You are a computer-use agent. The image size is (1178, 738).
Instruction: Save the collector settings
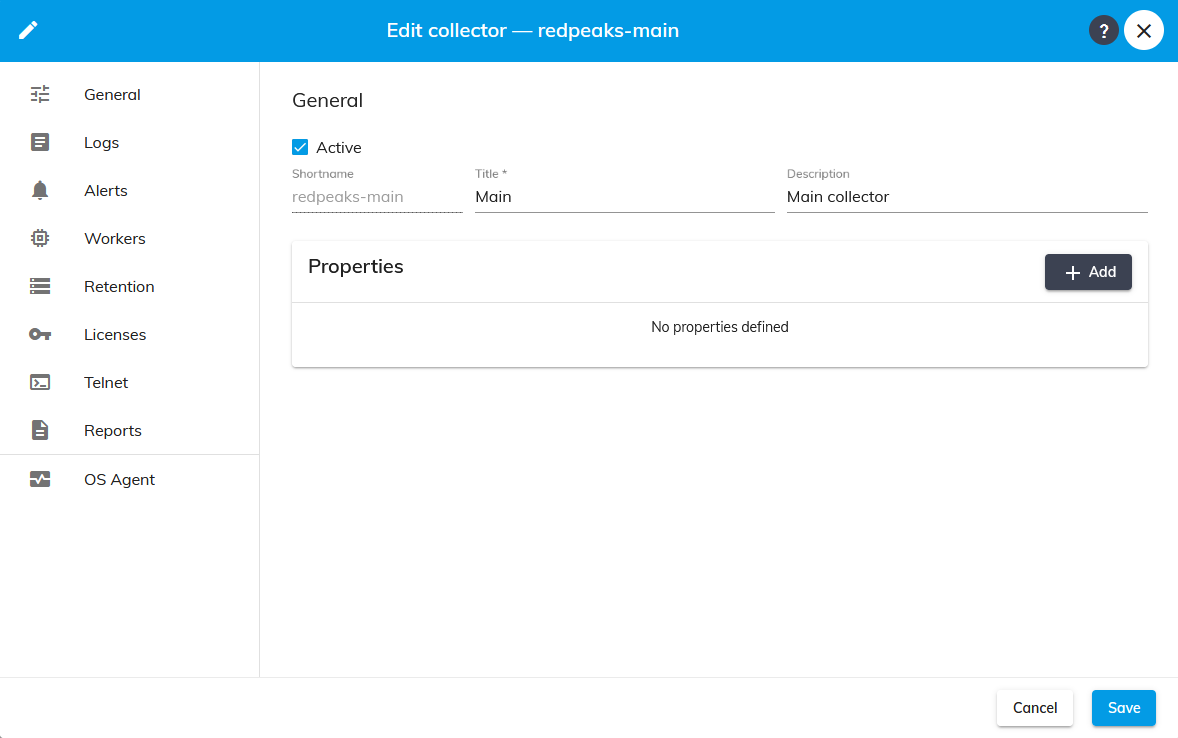click(x=1123, y=708)
